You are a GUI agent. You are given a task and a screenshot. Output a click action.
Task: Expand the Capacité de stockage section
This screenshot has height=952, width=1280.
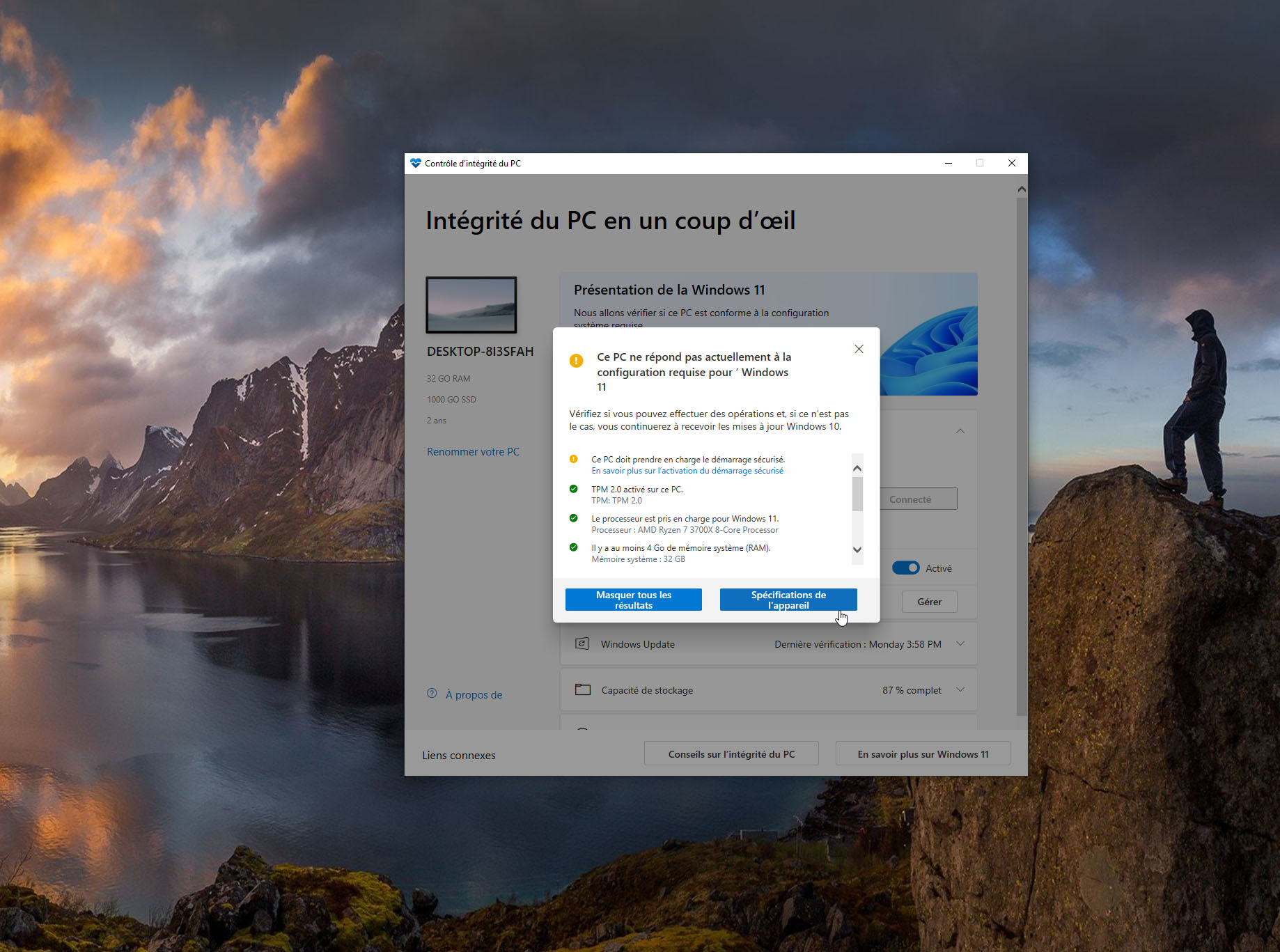(x=960, y=689)
